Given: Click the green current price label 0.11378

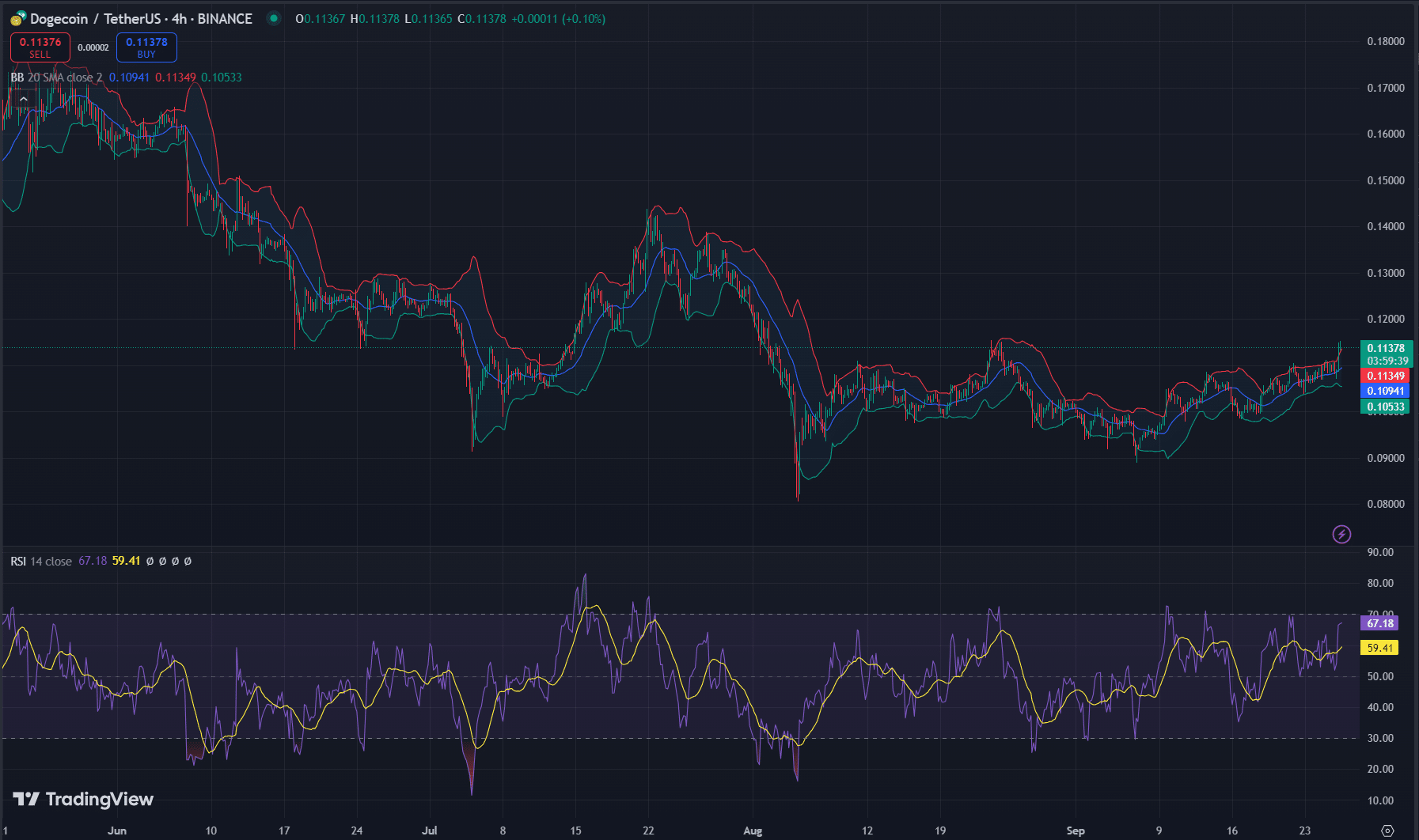Looking at the screenshot, I should coord(1386,348).
